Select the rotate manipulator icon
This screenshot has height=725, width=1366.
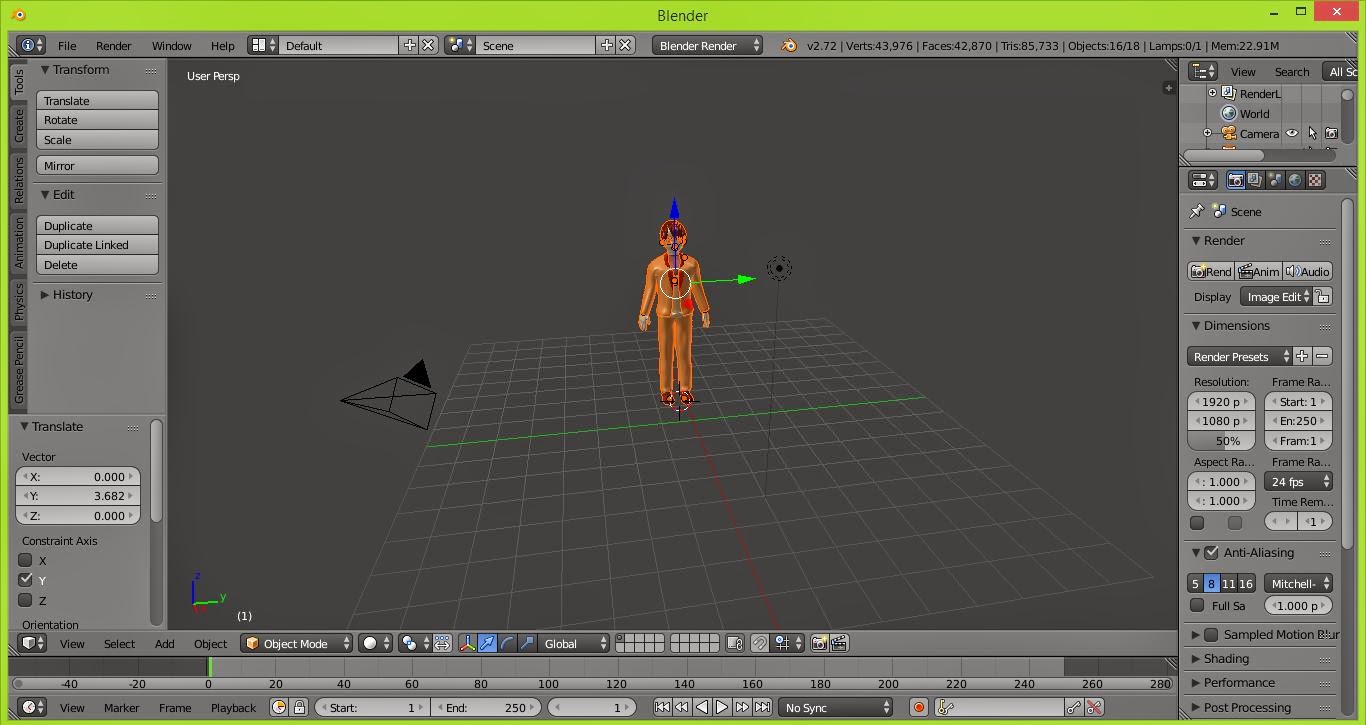[508, 643]
